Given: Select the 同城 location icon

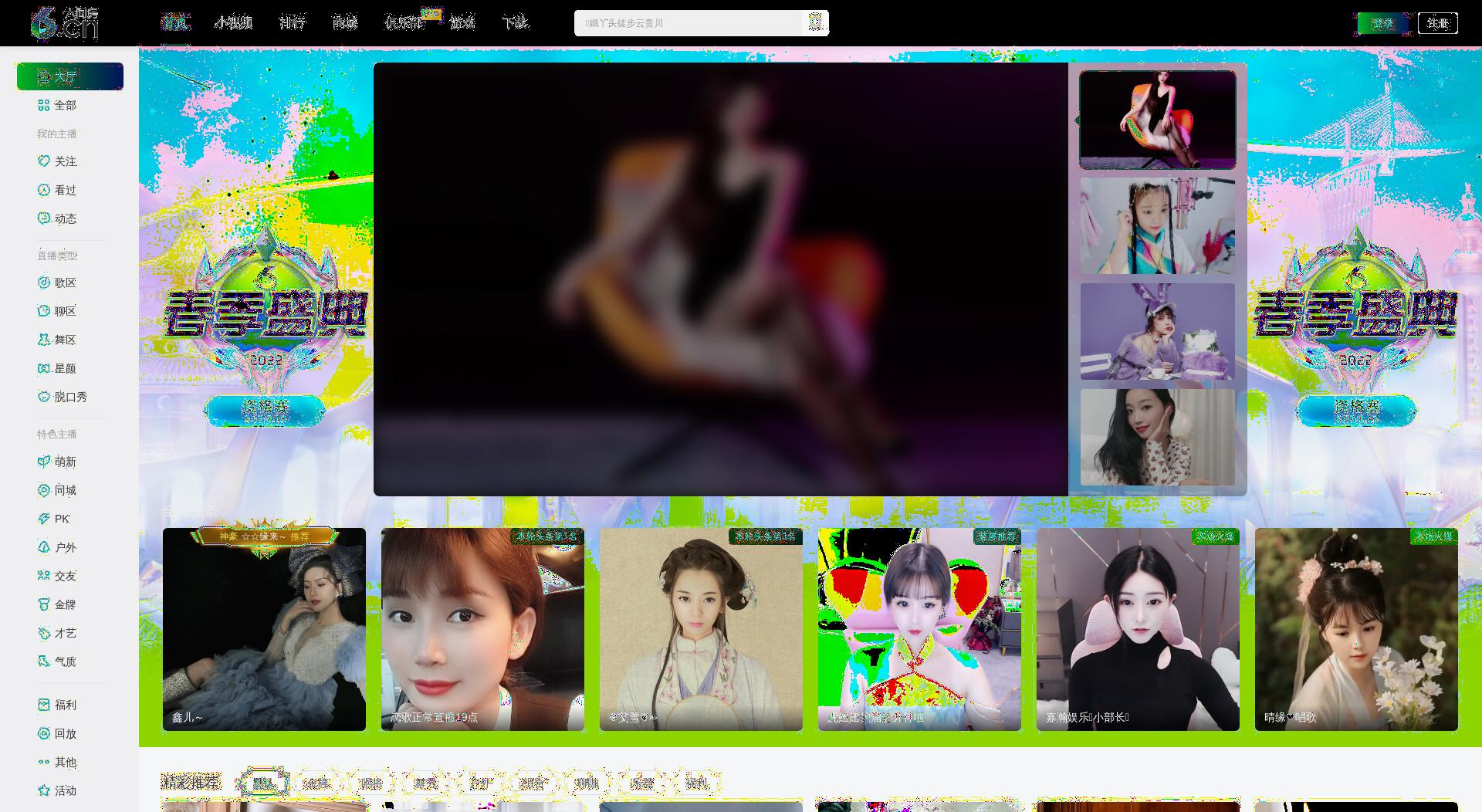Looking at the screenshot, I should pyautogui.click(x=44, y=490).
